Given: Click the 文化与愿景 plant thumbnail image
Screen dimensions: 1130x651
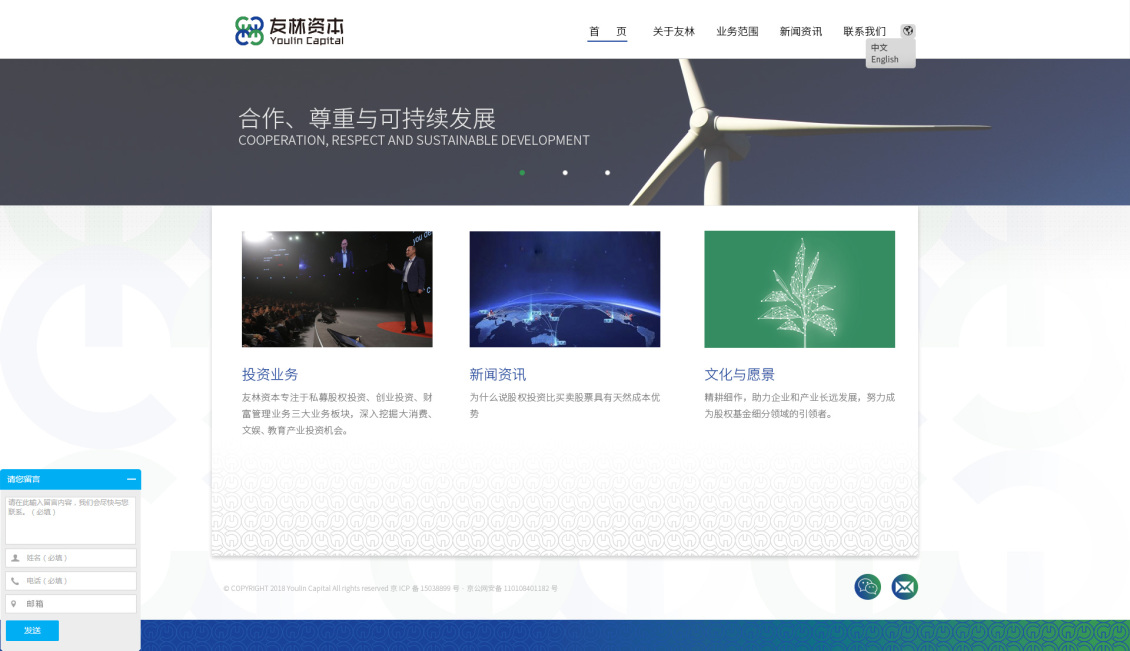Looking at the screenshot, I should 799,289.
